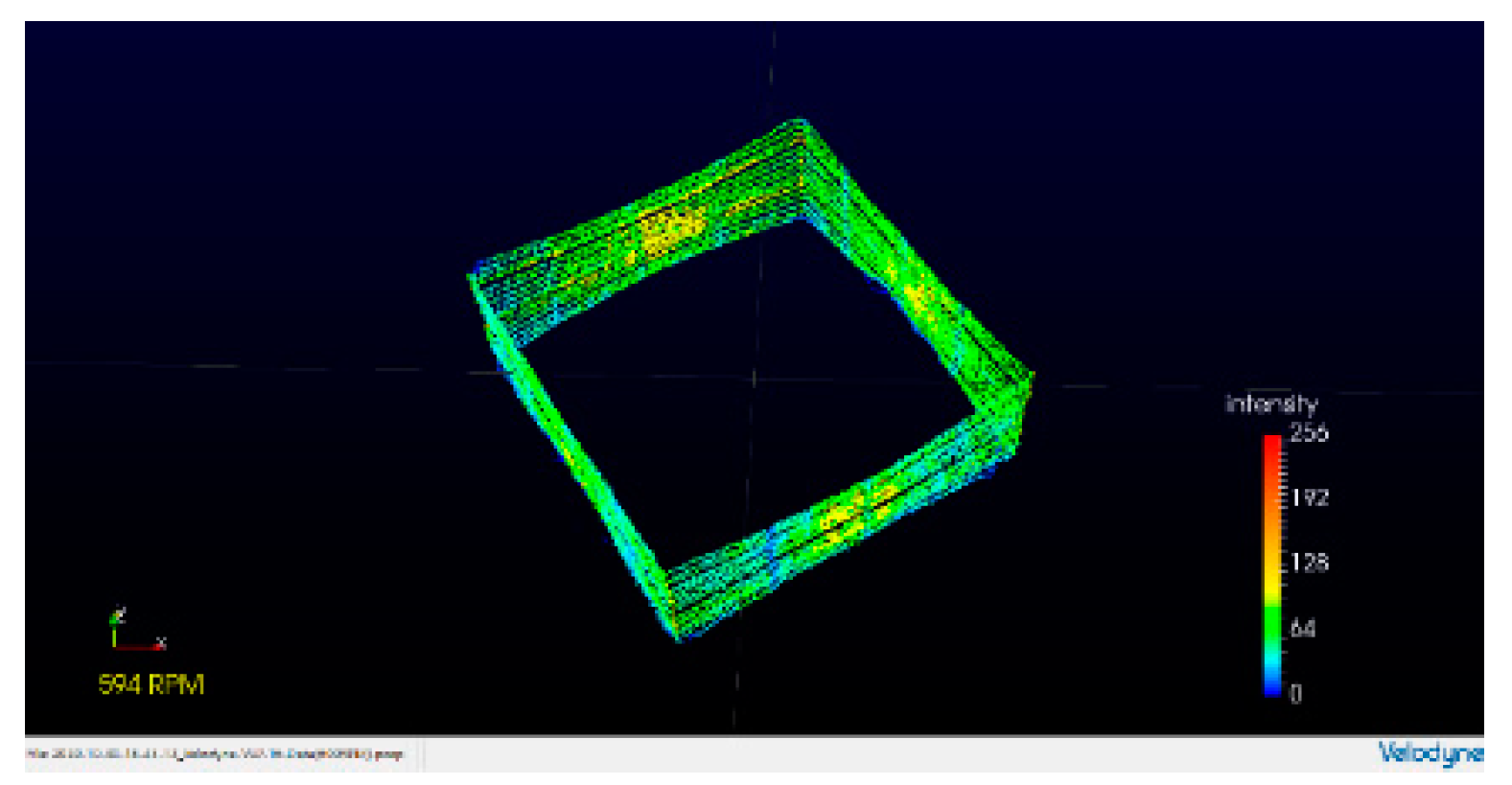The height and width of the screenshot is (785, 1512).
Task: Click the XYZ orientation axes widget
Action: click(x=132, y=632)
